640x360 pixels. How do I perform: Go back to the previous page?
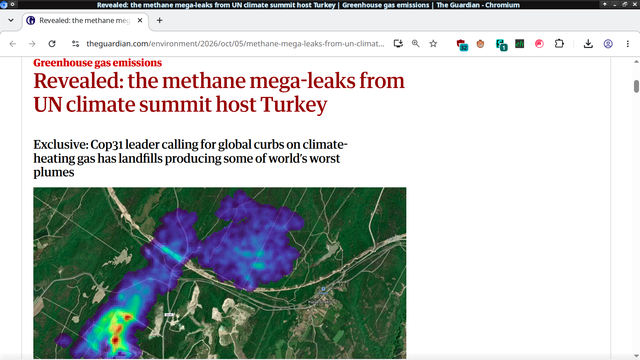tap(13, 44)
